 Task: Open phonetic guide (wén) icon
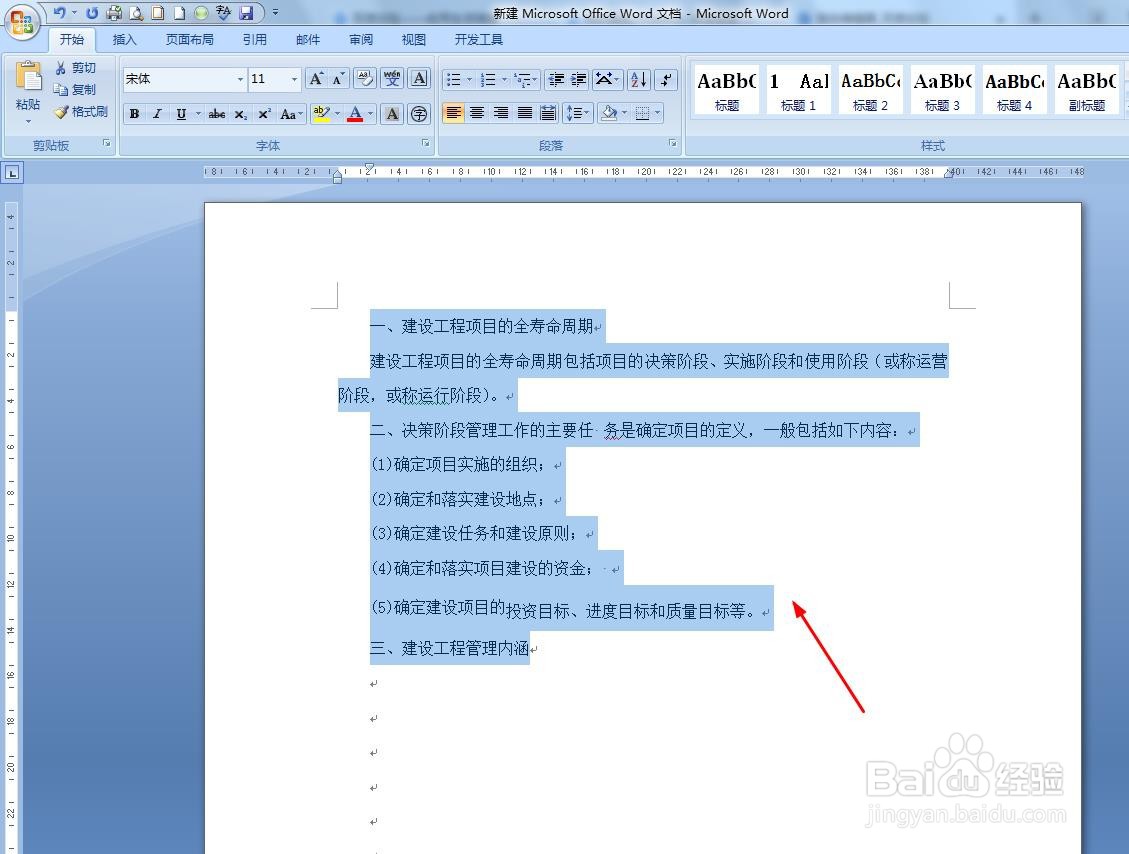pos(392,78)
